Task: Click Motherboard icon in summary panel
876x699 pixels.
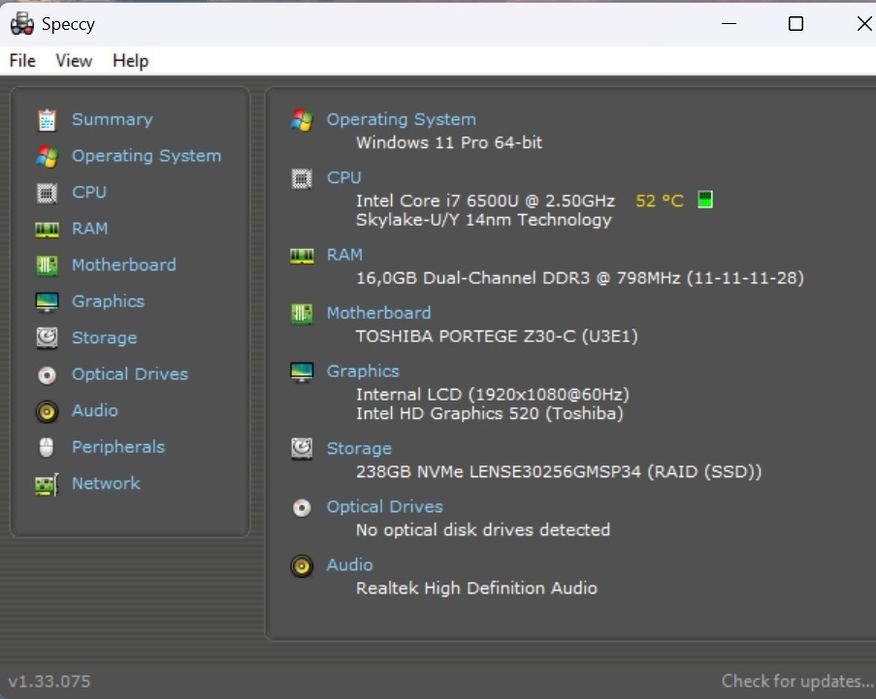Action: point(302,314)
